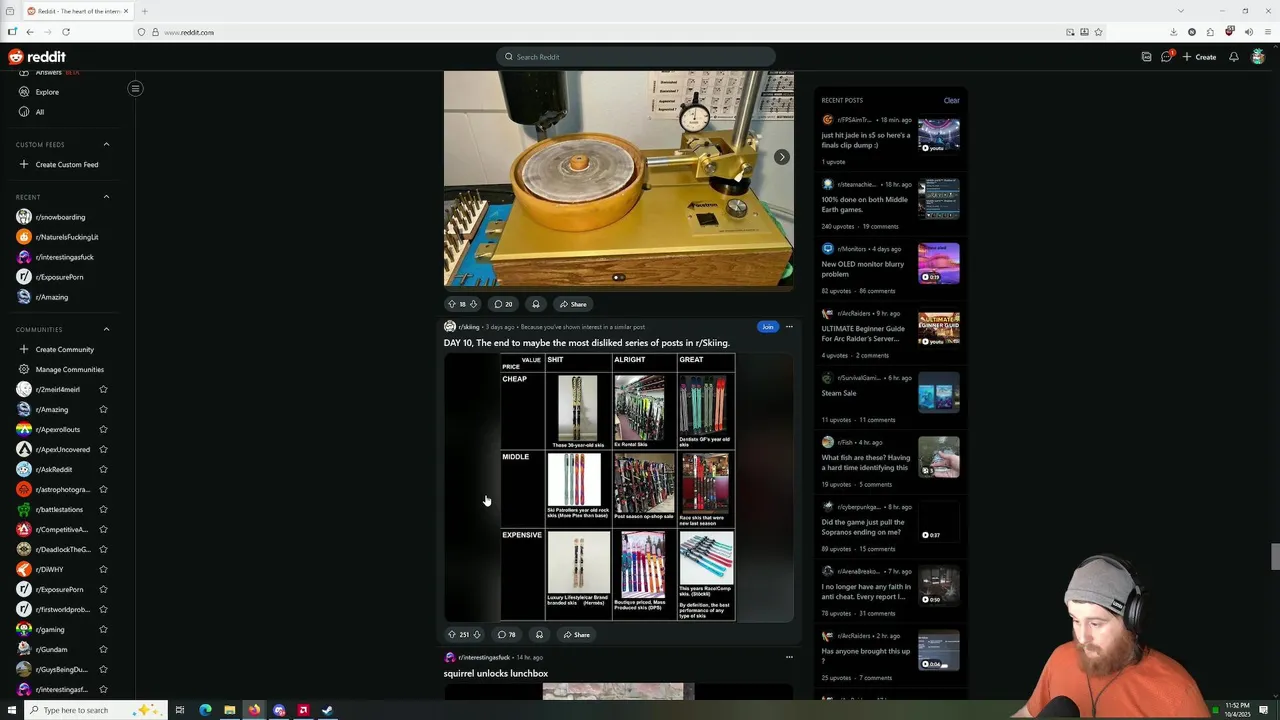1280x720 pixels.
Task: Open the ski tier chart image
Action: coord(618,487)
